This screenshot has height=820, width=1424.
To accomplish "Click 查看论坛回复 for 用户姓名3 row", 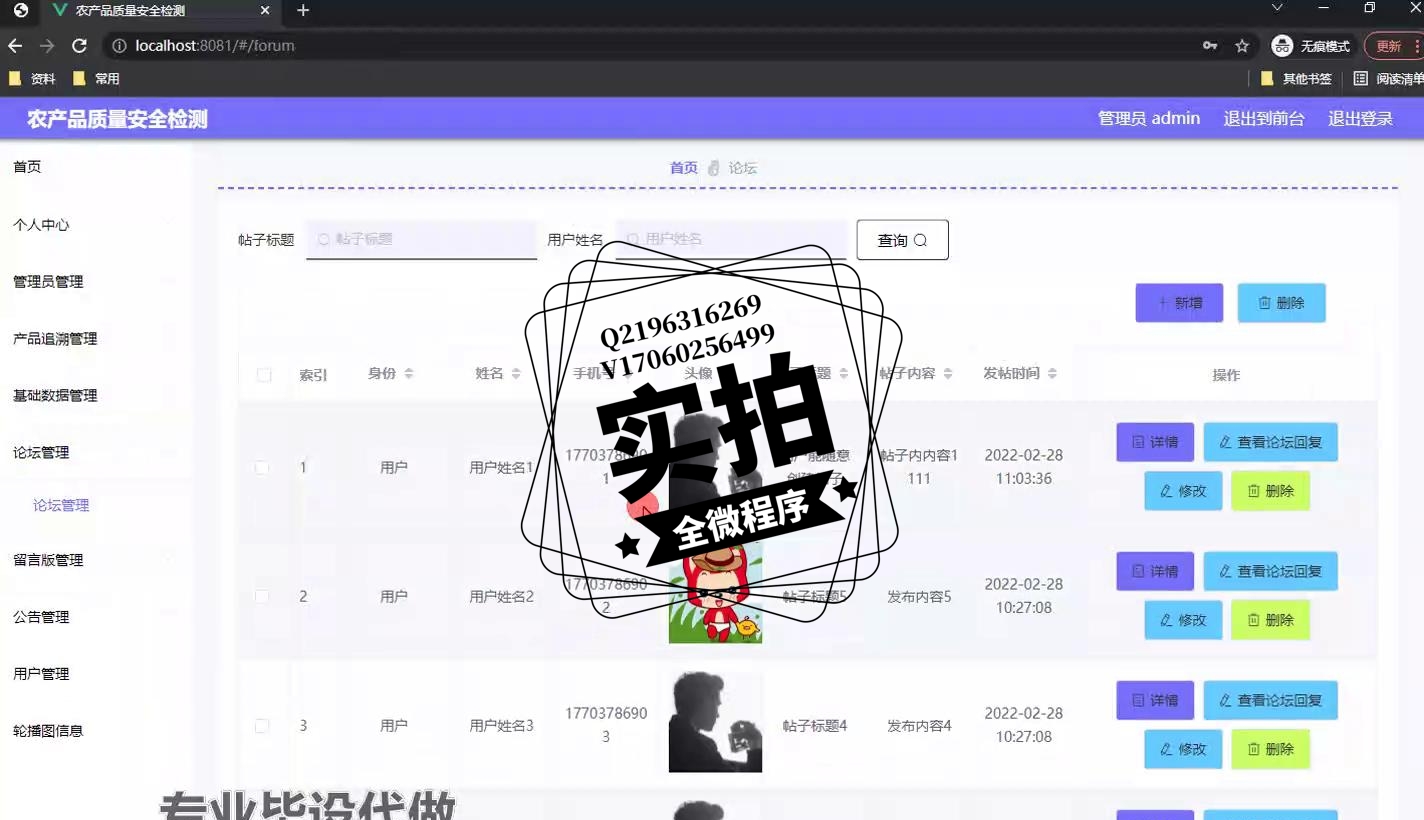I will 1270,700.
